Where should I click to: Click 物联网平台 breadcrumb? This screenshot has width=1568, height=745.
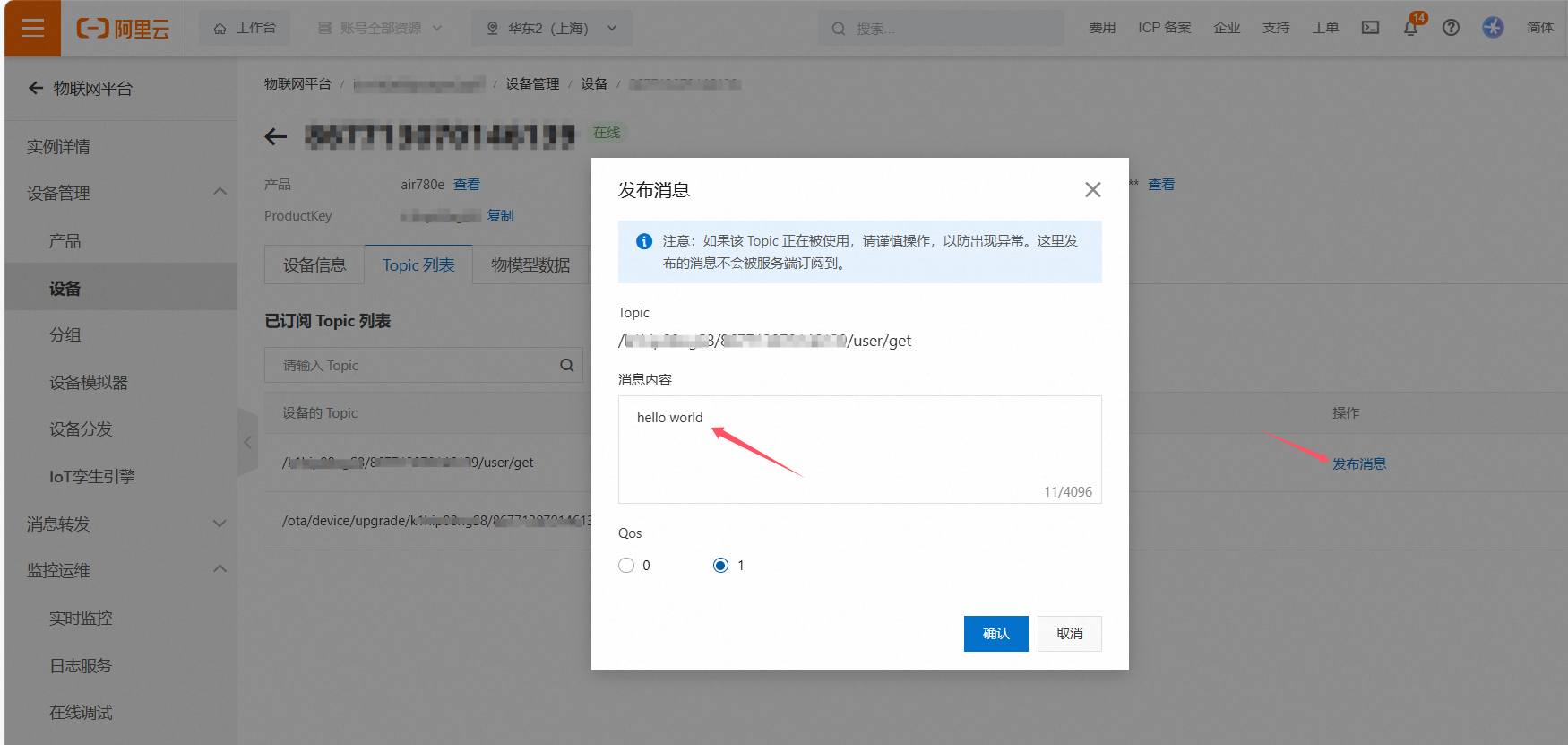[297, 83]
